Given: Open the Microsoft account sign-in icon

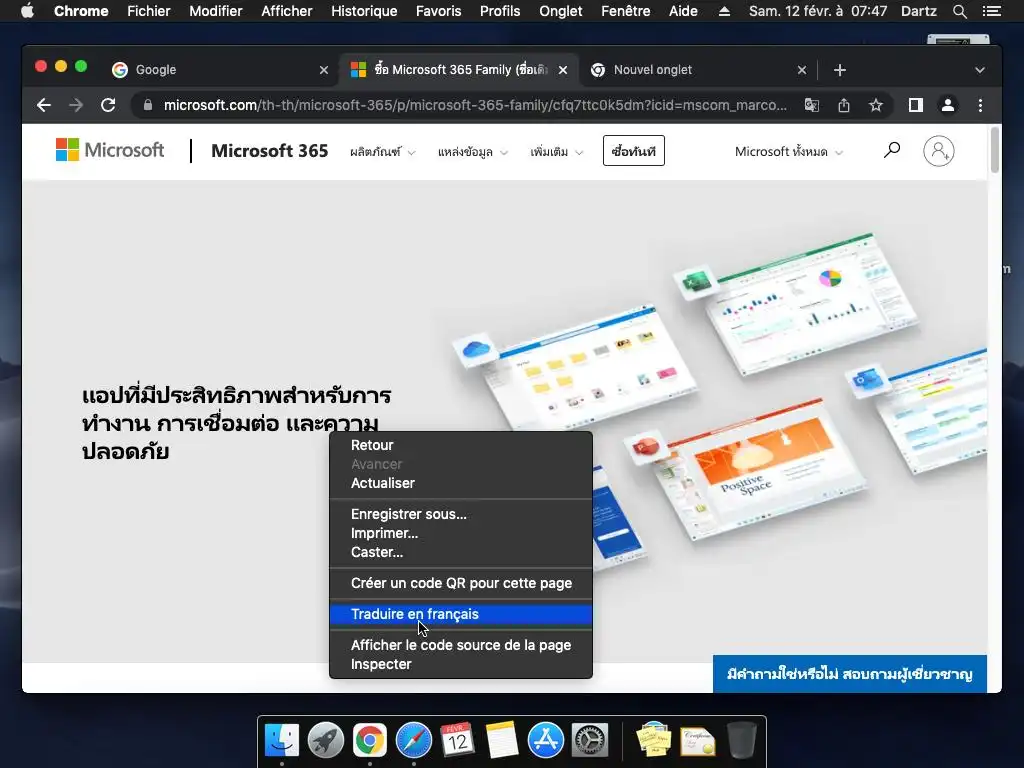Looking at the screenshot, I should 938,151.
